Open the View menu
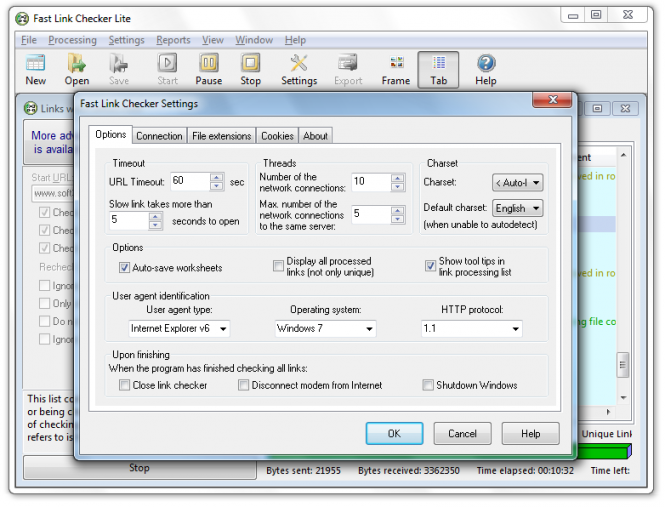 coord(213,40)
